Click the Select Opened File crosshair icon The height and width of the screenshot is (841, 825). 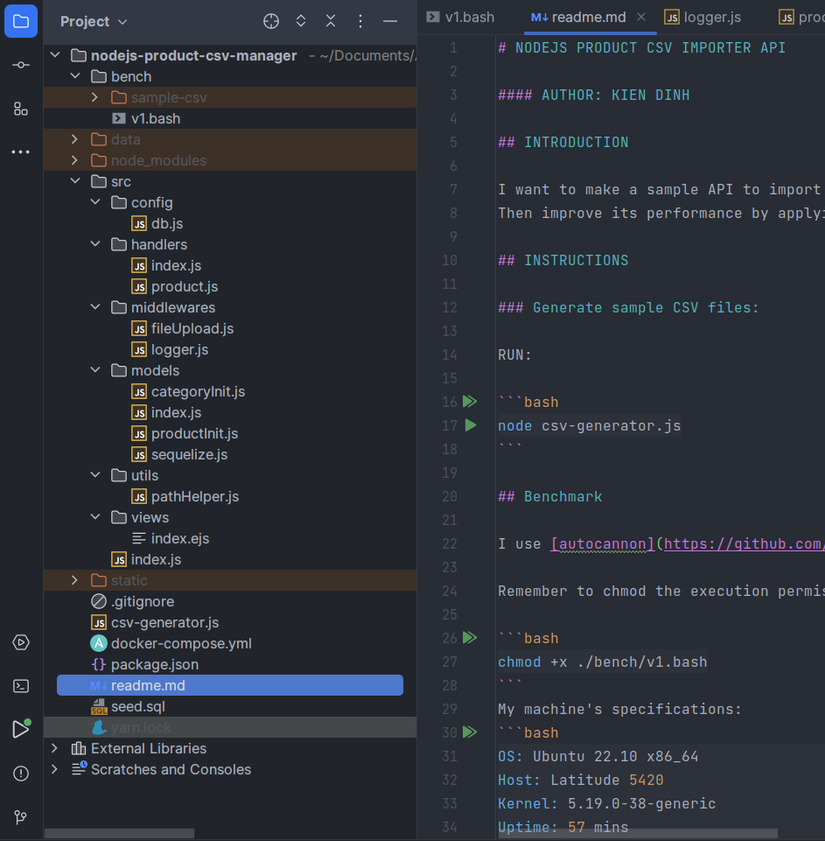point(271,20)
